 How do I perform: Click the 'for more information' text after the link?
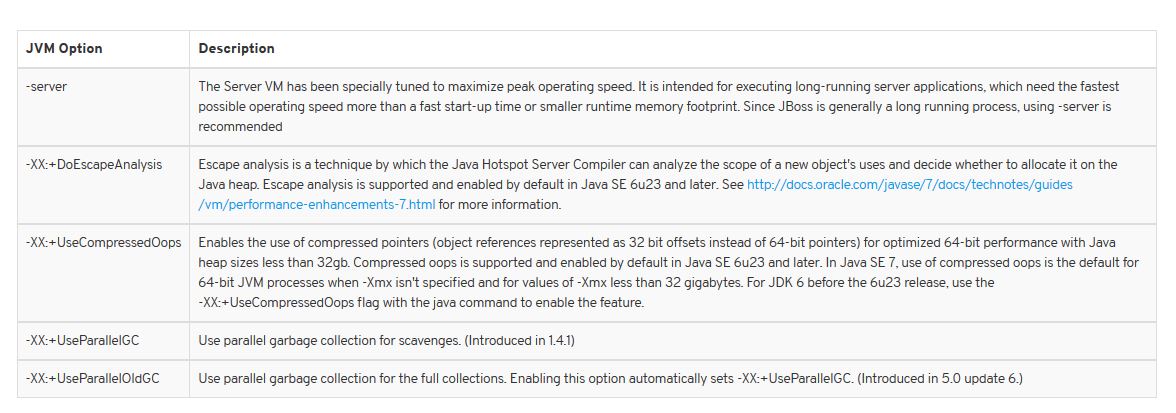tap(500, 205)
